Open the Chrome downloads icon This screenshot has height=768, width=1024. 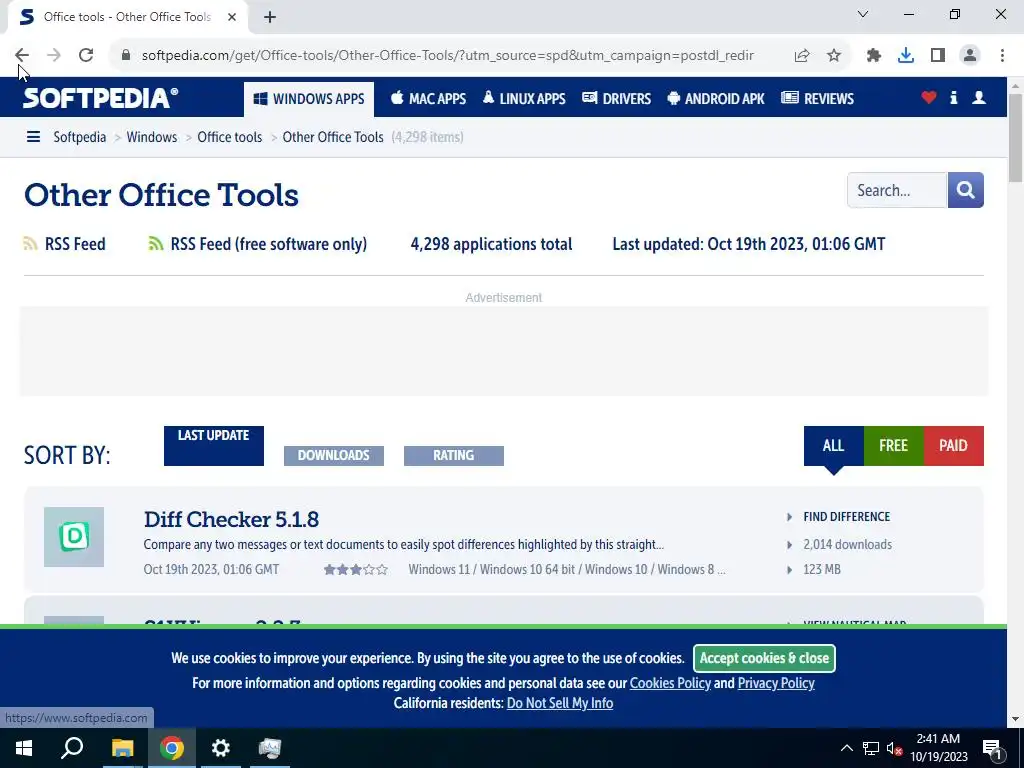coord(906,56)
